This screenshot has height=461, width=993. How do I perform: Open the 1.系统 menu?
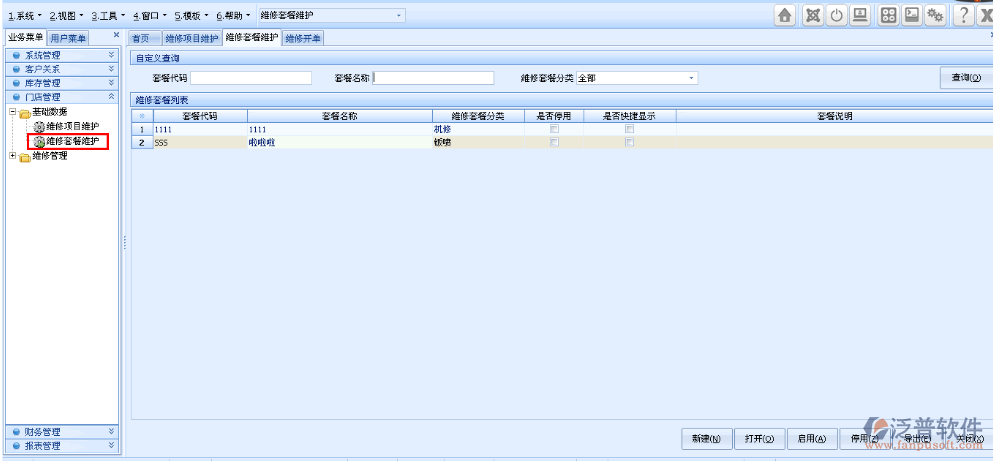coord(25,15)
